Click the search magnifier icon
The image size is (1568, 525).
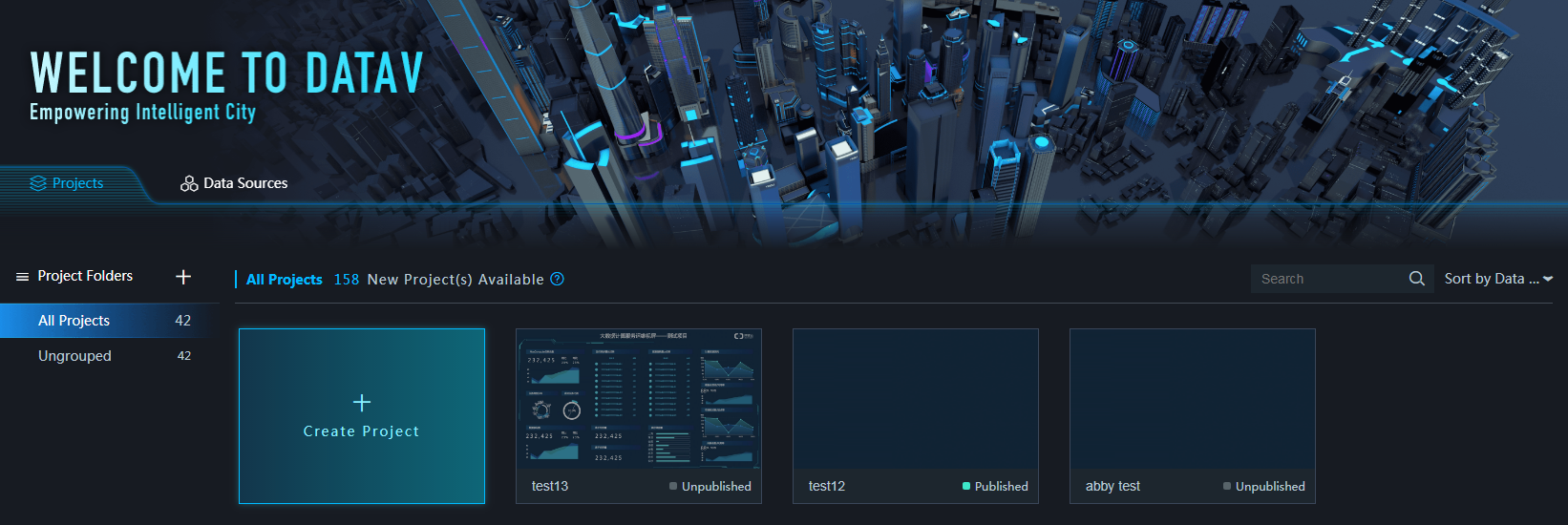pyautogui.click(x=1416, y=279)
